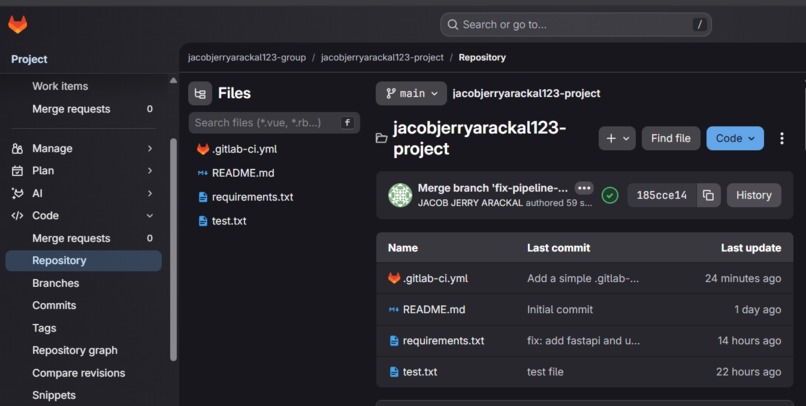Image resolution: width=806 pixels, height=406 pixels.
Task: Open 'test file' commit message
Action: click(x=545, y=372)
